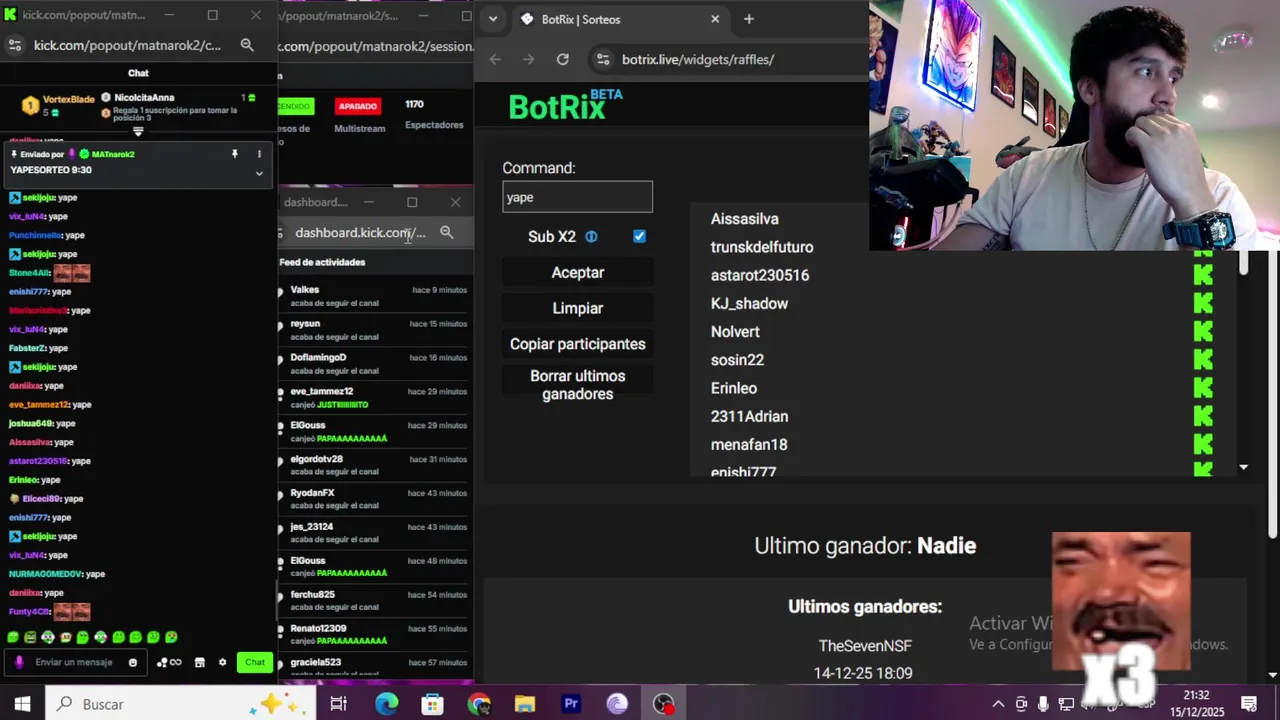Expand the browser tab search dropdown

pos(492,19)
